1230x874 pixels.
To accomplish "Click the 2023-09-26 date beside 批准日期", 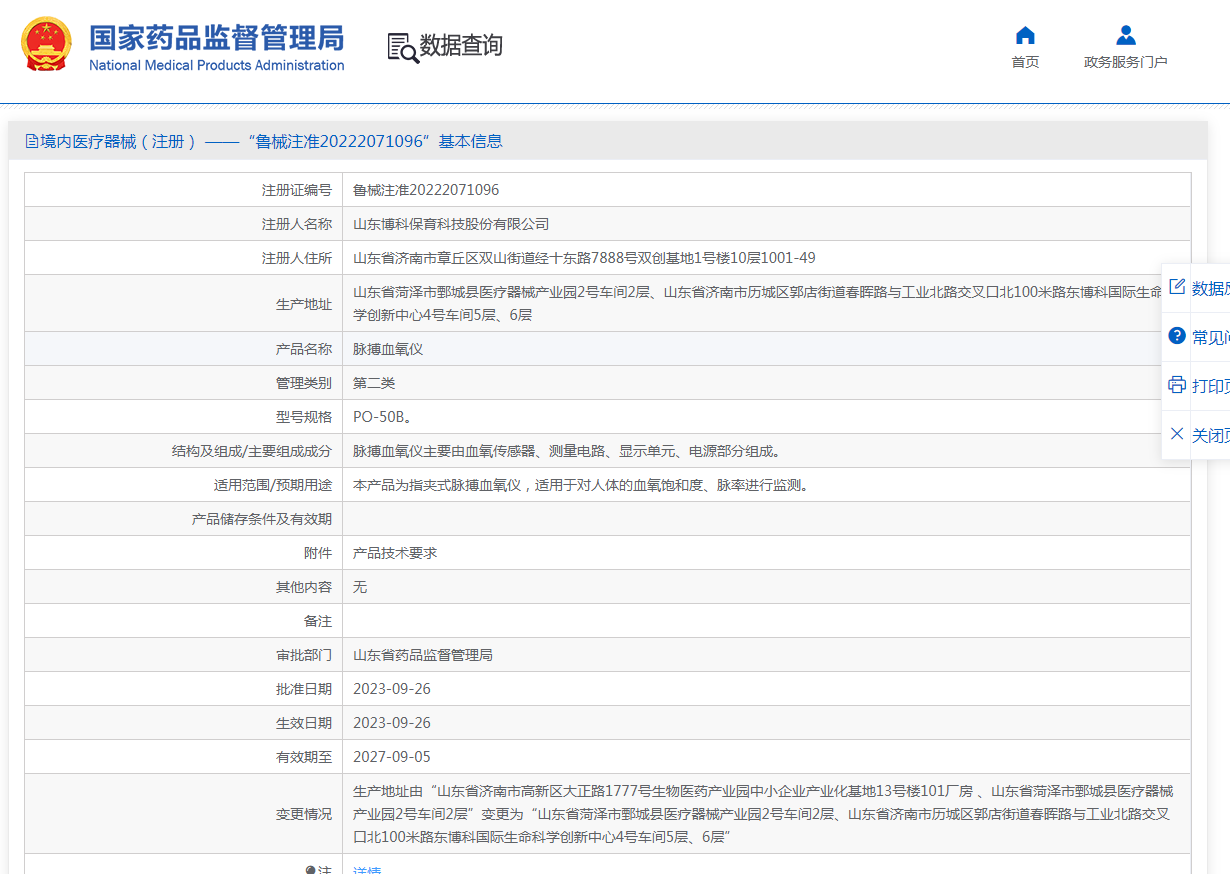I will pyautogui.click(x=392, y=689).
